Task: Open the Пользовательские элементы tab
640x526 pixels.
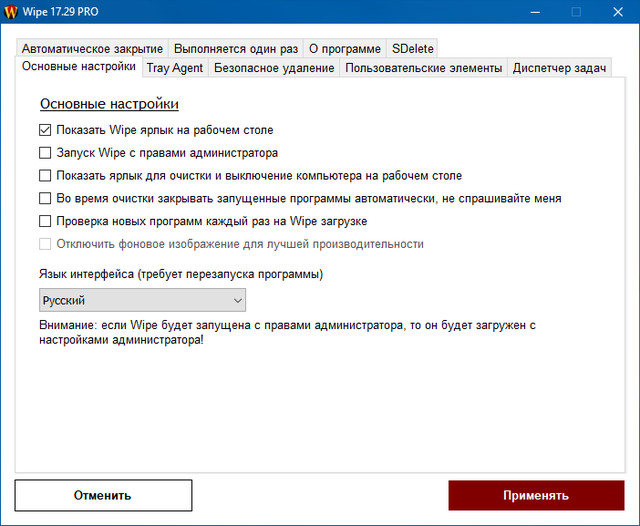Action: pyautogui.click(x=424, y=68)
